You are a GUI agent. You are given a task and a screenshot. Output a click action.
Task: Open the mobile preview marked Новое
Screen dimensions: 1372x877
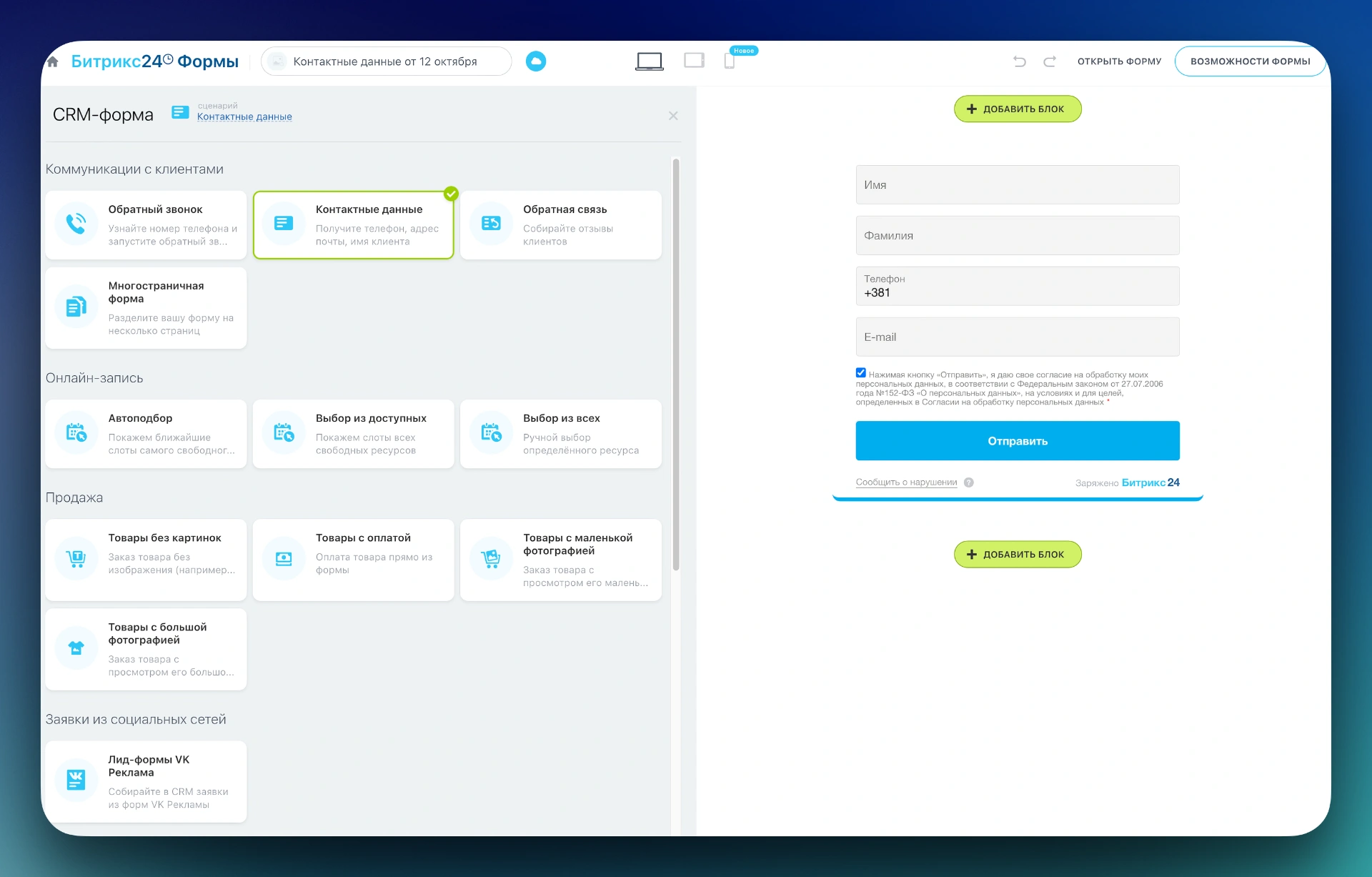729,61
